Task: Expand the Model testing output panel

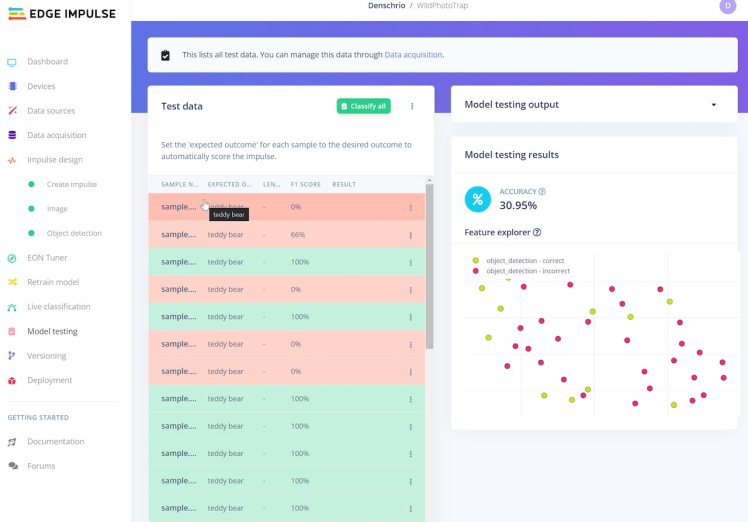Action: click(x=714, y=104)
